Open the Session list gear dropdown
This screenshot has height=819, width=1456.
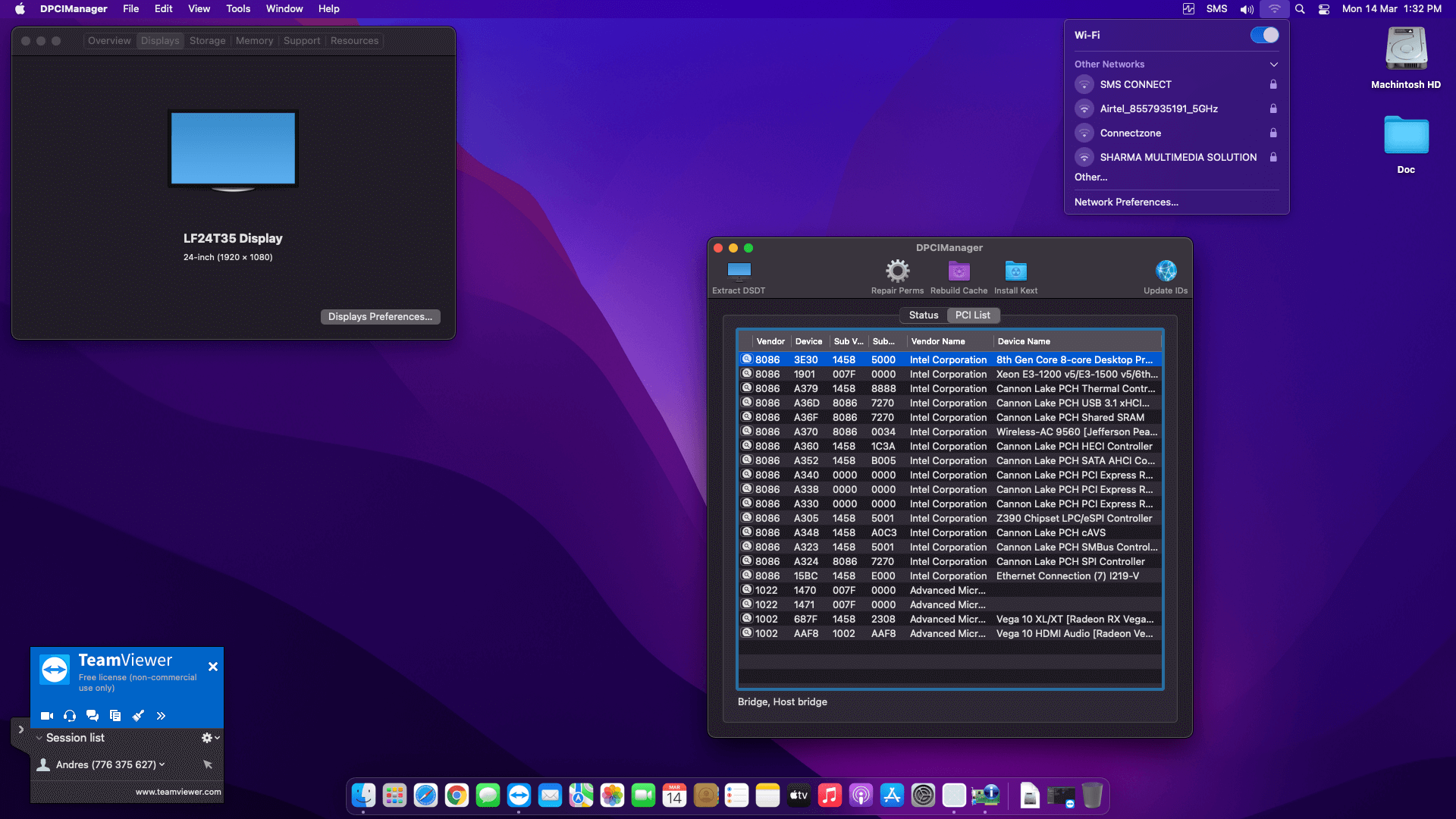tap(210, 738)
